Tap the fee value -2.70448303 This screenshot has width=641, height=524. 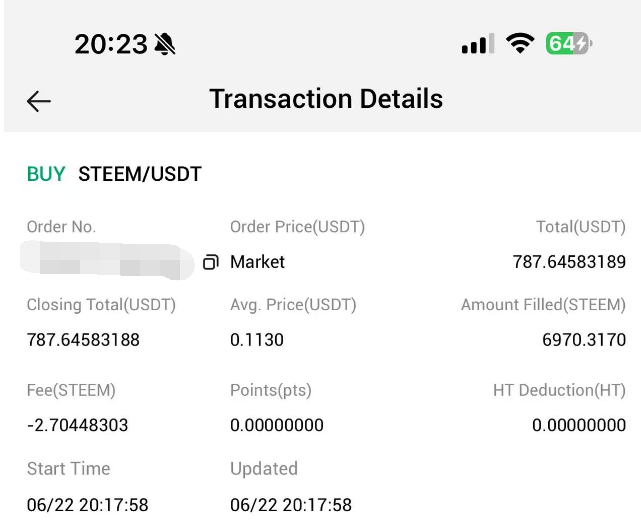(x=77, y=425)
